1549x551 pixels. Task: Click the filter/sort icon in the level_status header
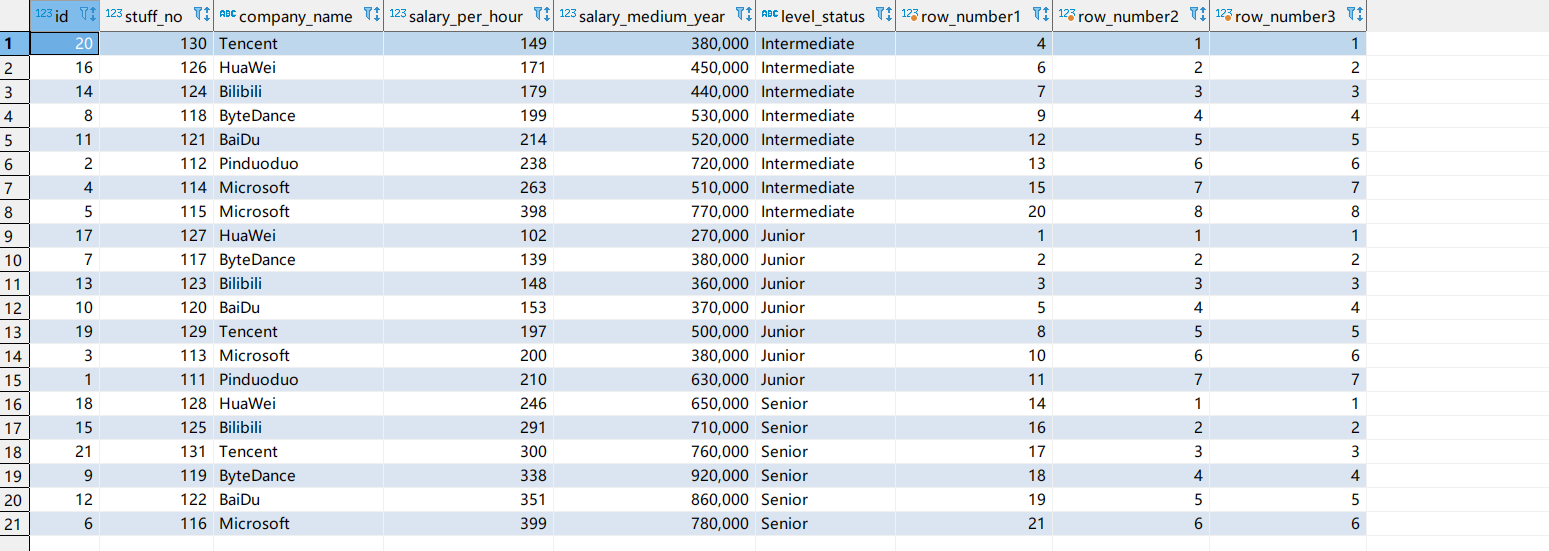(x=883, y=15)
